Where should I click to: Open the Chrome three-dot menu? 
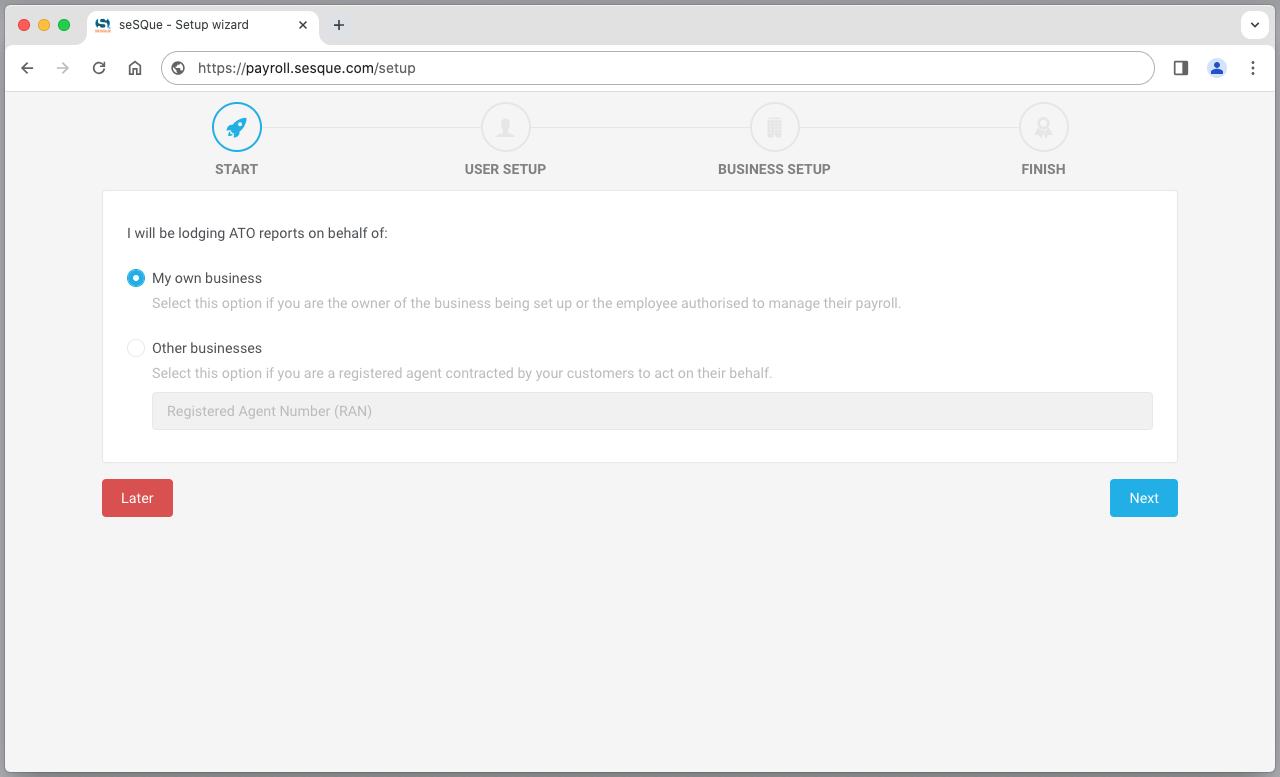pos(1253,68)
